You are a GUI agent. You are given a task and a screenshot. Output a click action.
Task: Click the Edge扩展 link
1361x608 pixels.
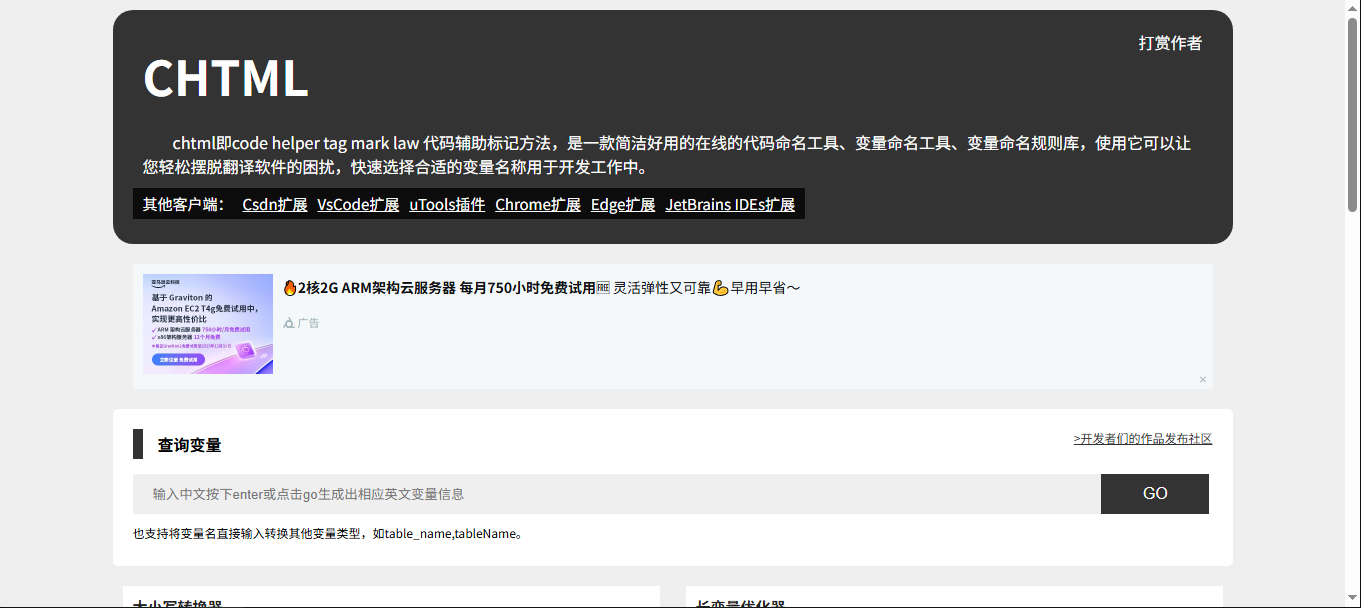[623, 204]
